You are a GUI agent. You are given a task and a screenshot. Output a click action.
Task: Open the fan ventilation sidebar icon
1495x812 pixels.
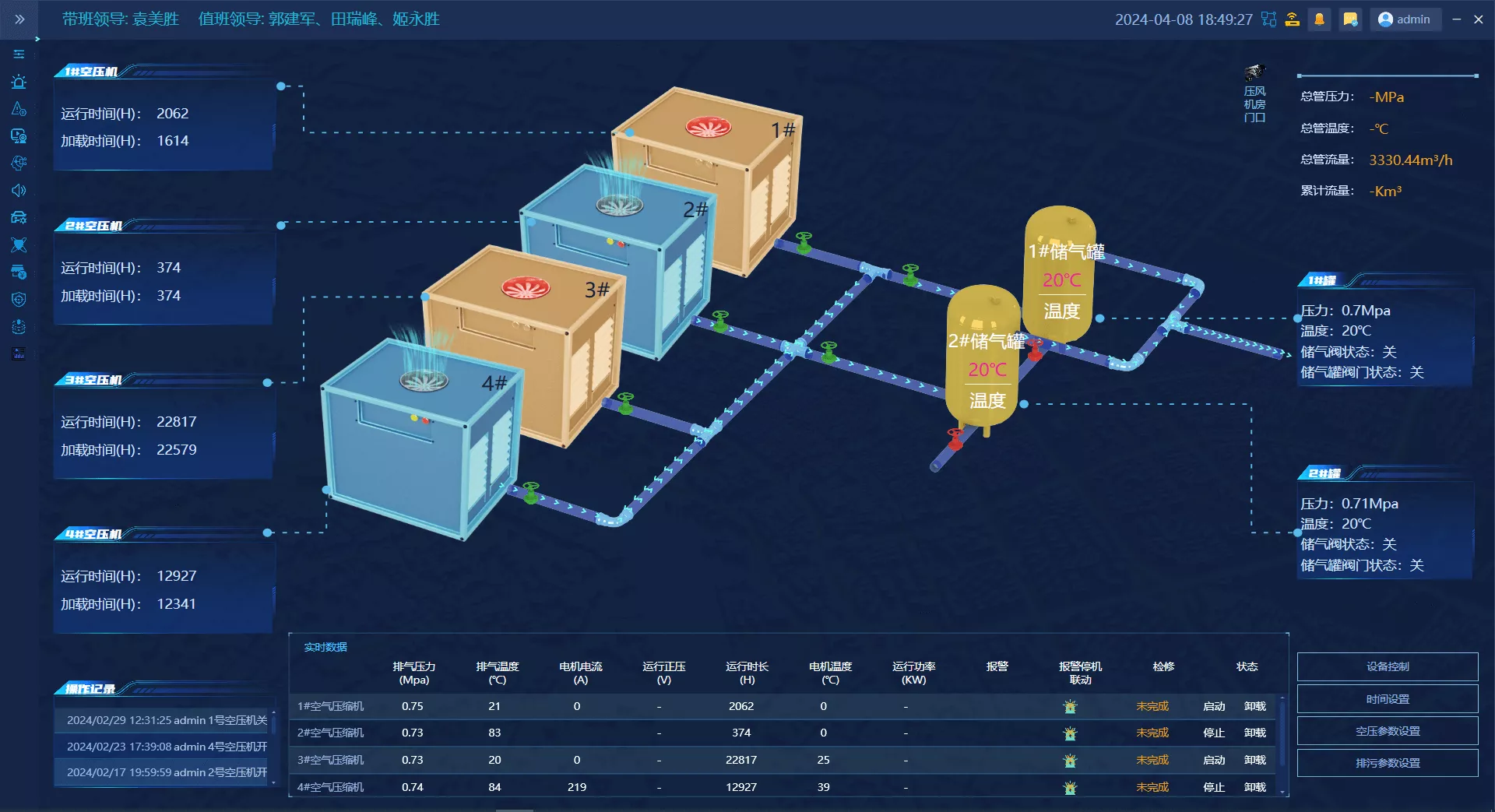19,245
